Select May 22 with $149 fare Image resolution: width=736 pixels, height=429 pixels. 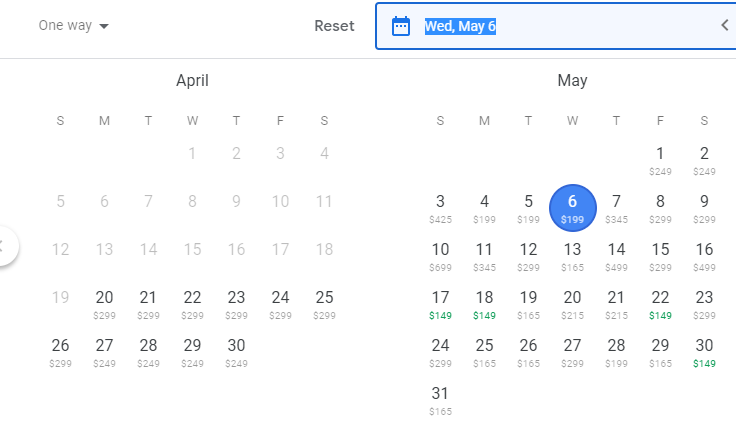point(660,302)
